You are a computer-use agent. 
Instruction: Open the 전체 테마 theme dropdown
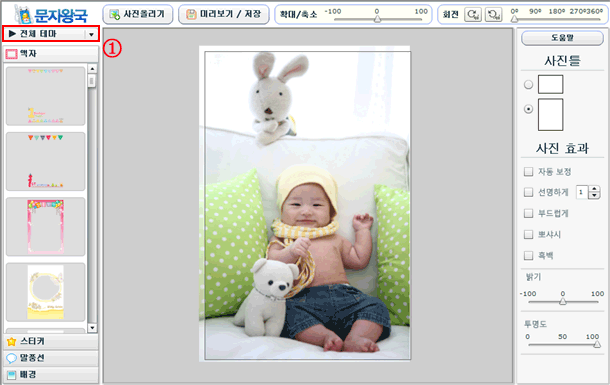pos(51,34)
